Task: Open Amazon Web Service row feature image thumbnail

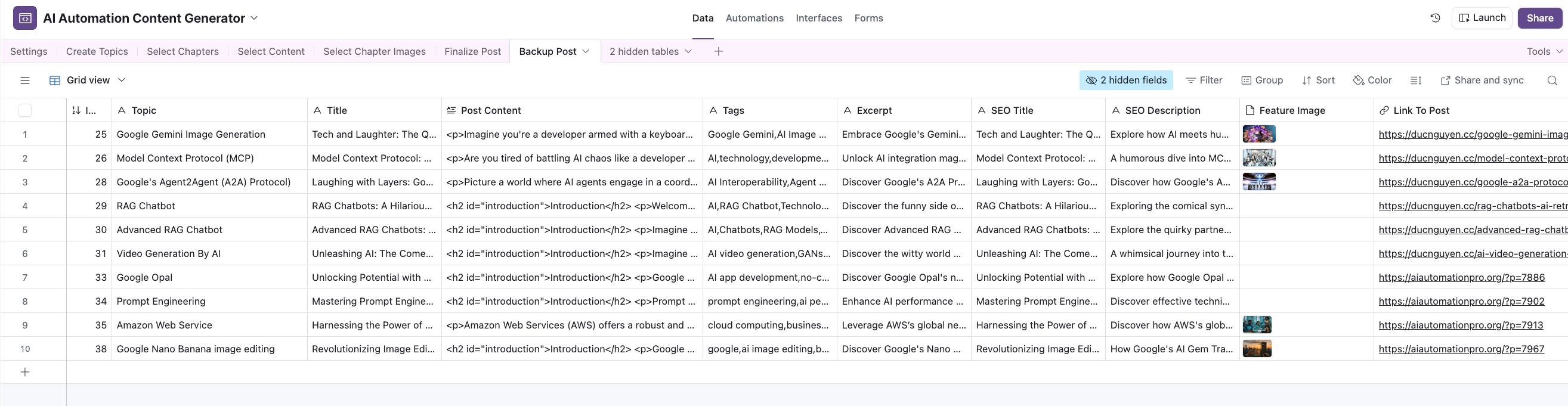Action: point(1257,325)
